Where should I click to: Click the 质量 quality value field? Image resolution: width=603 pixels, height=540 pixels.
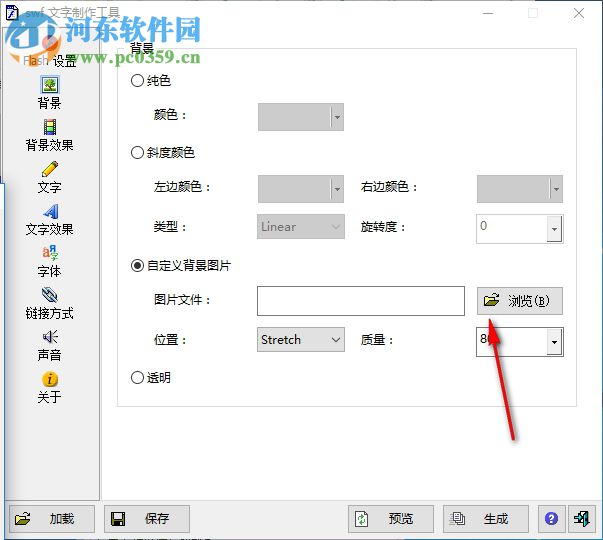[511, 342]
